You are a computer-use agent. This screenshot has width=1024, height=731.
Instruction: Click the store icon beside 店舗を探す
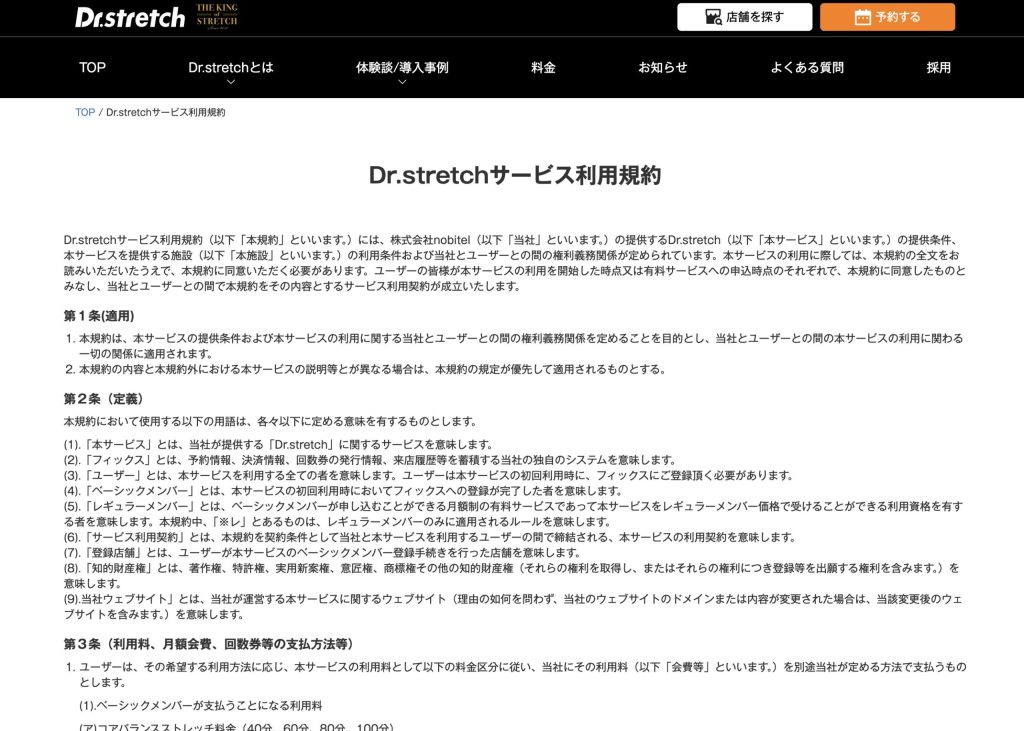coord(713,17)
